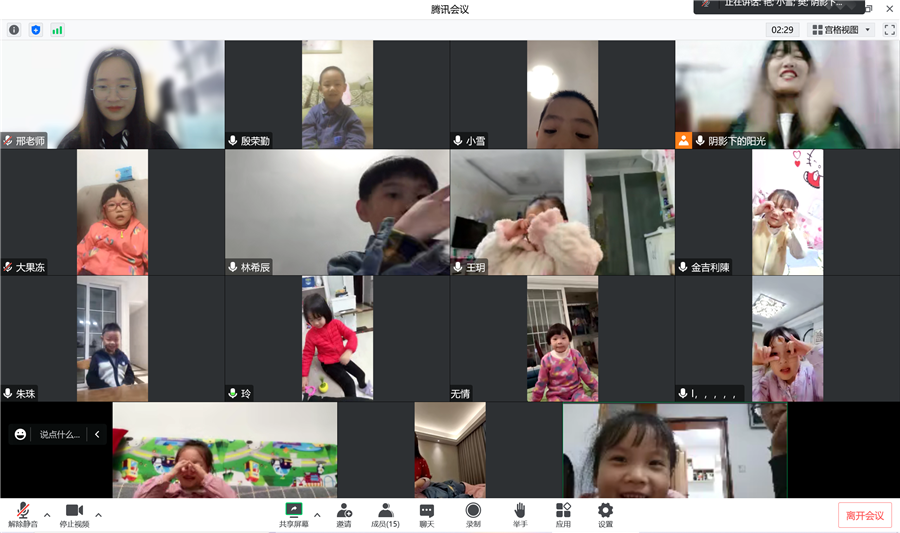Leave the meeting via 离开会议
Image resolution: width=900 pixels, height=533 pixels.
(x=864, y=515)
